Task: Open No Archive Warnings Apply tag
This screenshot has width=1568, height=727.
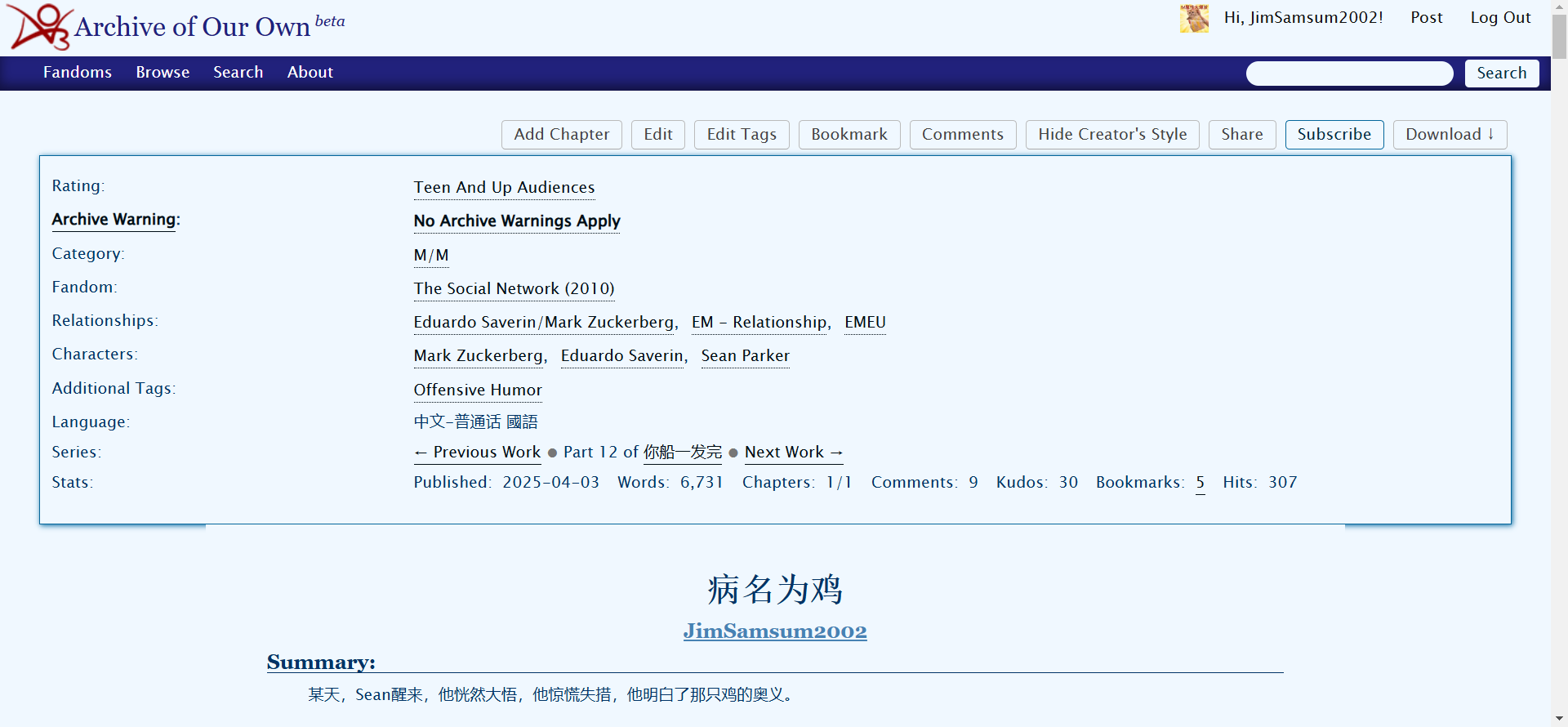Action: coord(517,221)
